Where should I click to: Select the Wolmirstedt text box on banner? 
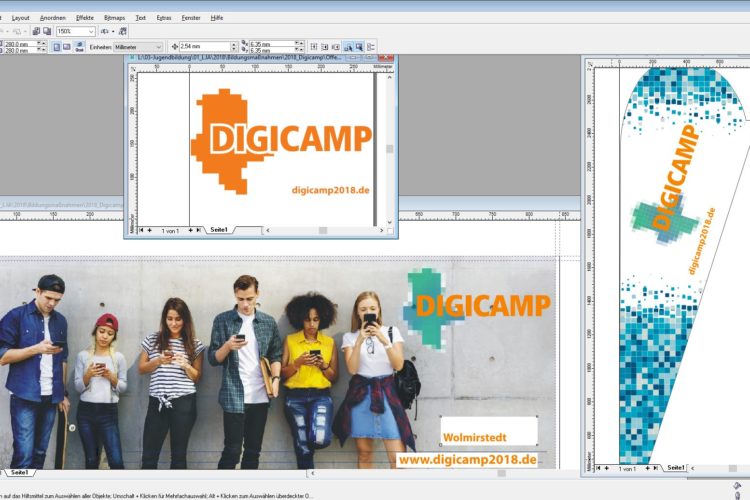(x=488, y=431)
